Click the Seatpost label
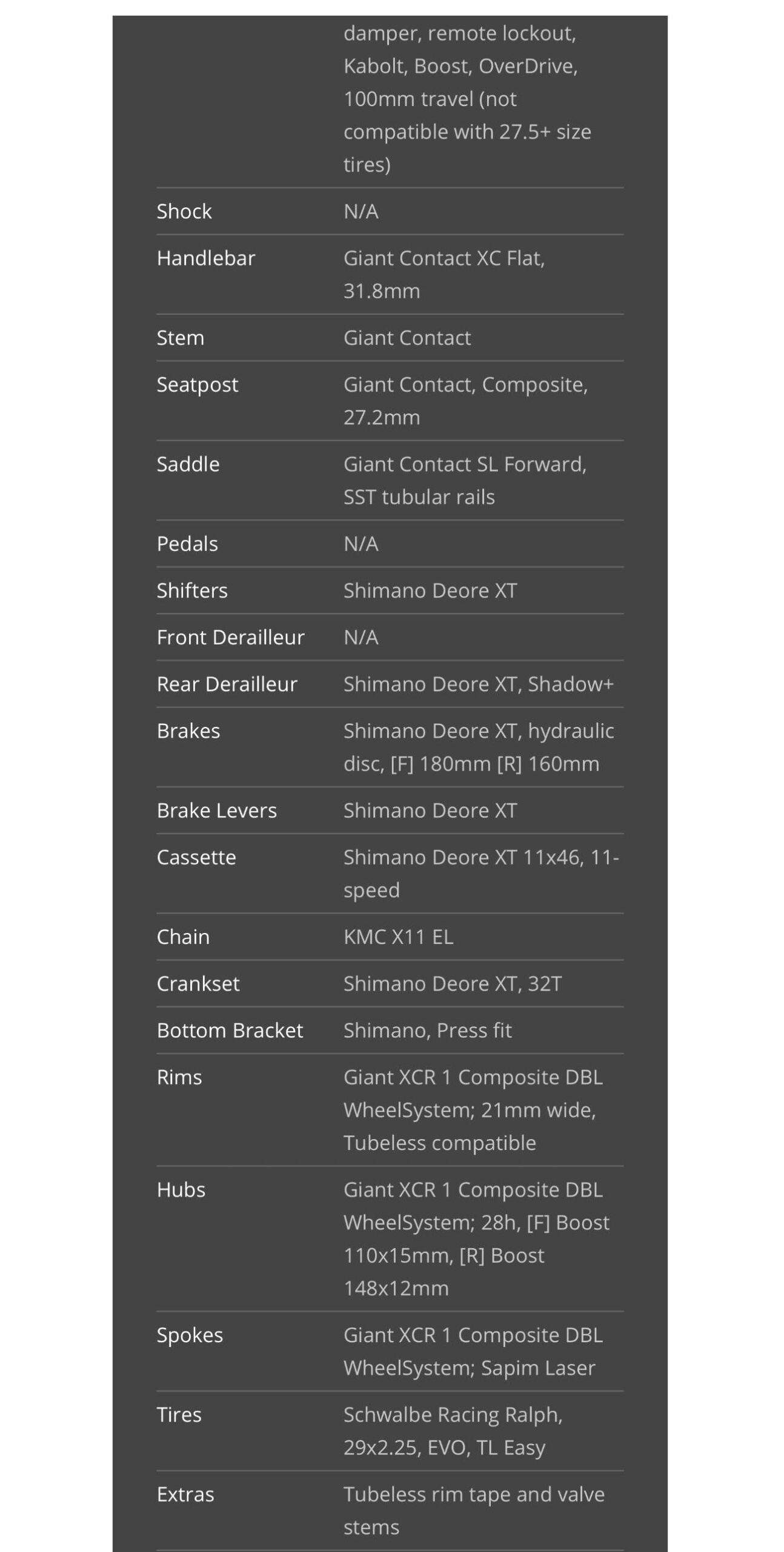Screen dimensions: 784x1552 [198, 384]
